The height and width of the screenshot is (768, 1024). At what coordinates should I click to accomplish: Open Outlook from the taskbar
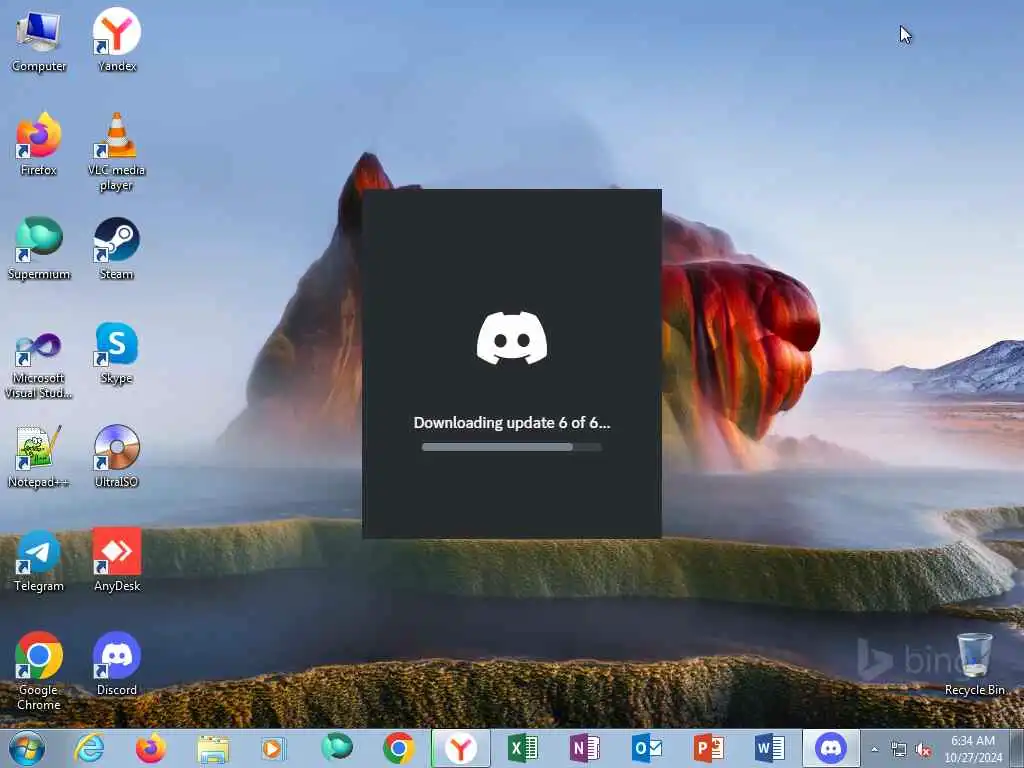647,748
